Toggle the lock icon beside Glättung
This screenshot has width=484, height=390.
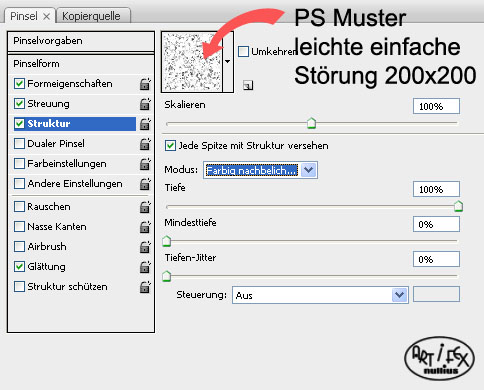coord(145,267)
